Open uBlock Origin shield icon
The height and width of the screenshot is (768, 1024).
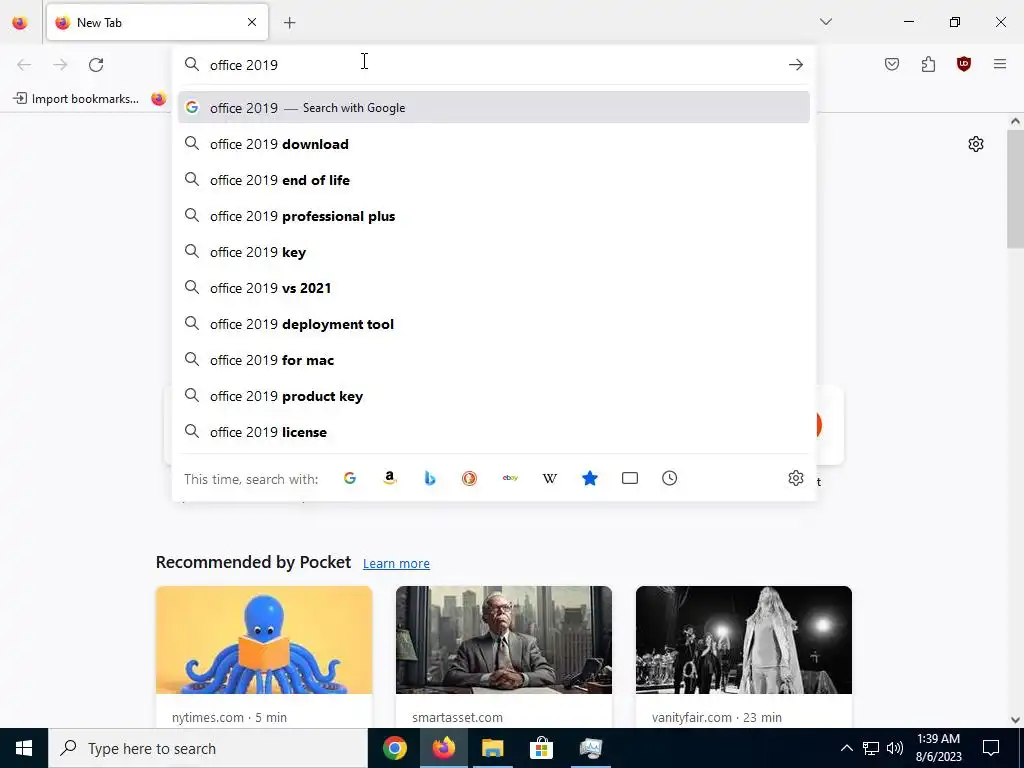pyautogui.click(x=964, y=64)
